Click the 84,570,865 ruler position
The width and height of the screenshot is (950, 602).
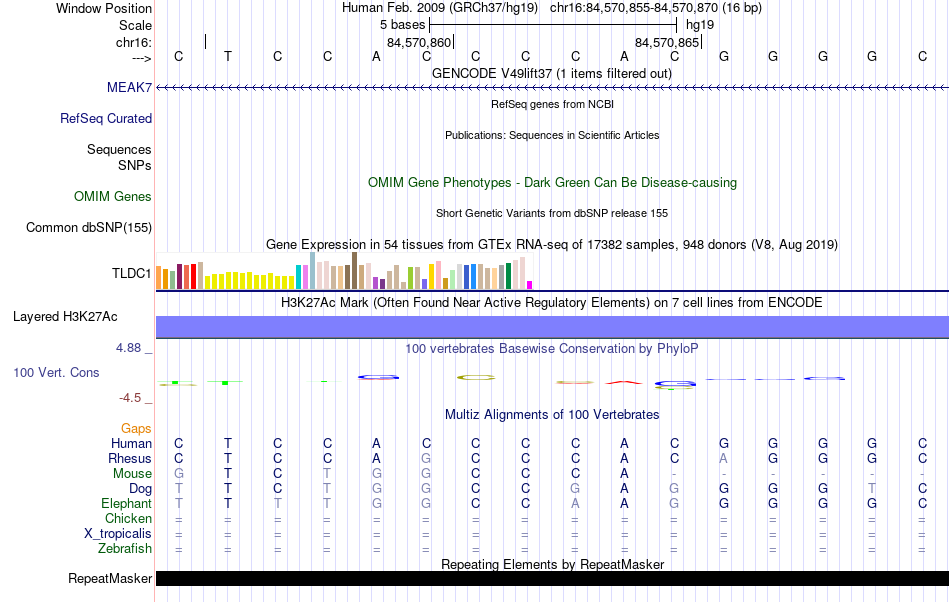click(x=667, y=42)
